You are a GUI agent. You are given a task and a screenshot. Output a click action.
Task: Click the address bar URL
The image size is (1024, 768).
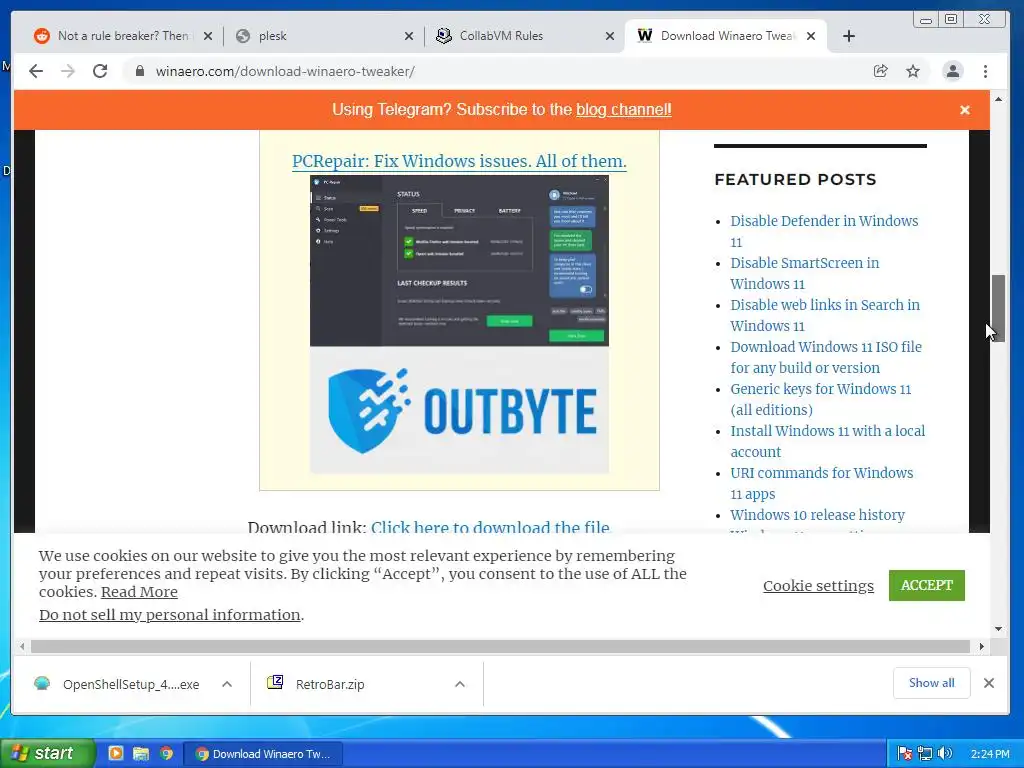[x=285, y=71]
